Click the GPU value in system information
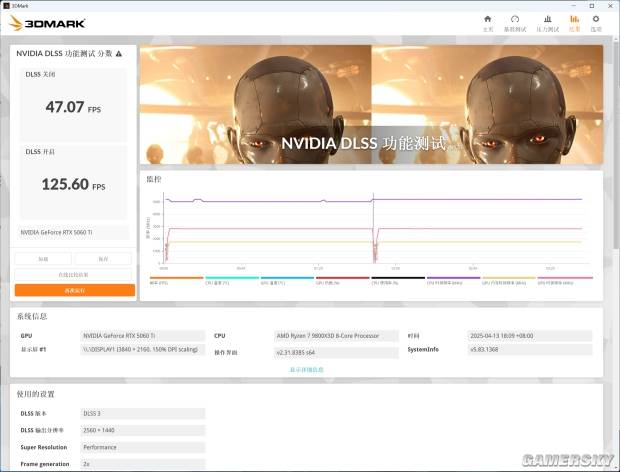Screen dimensions: 620x472 (142, 336)
